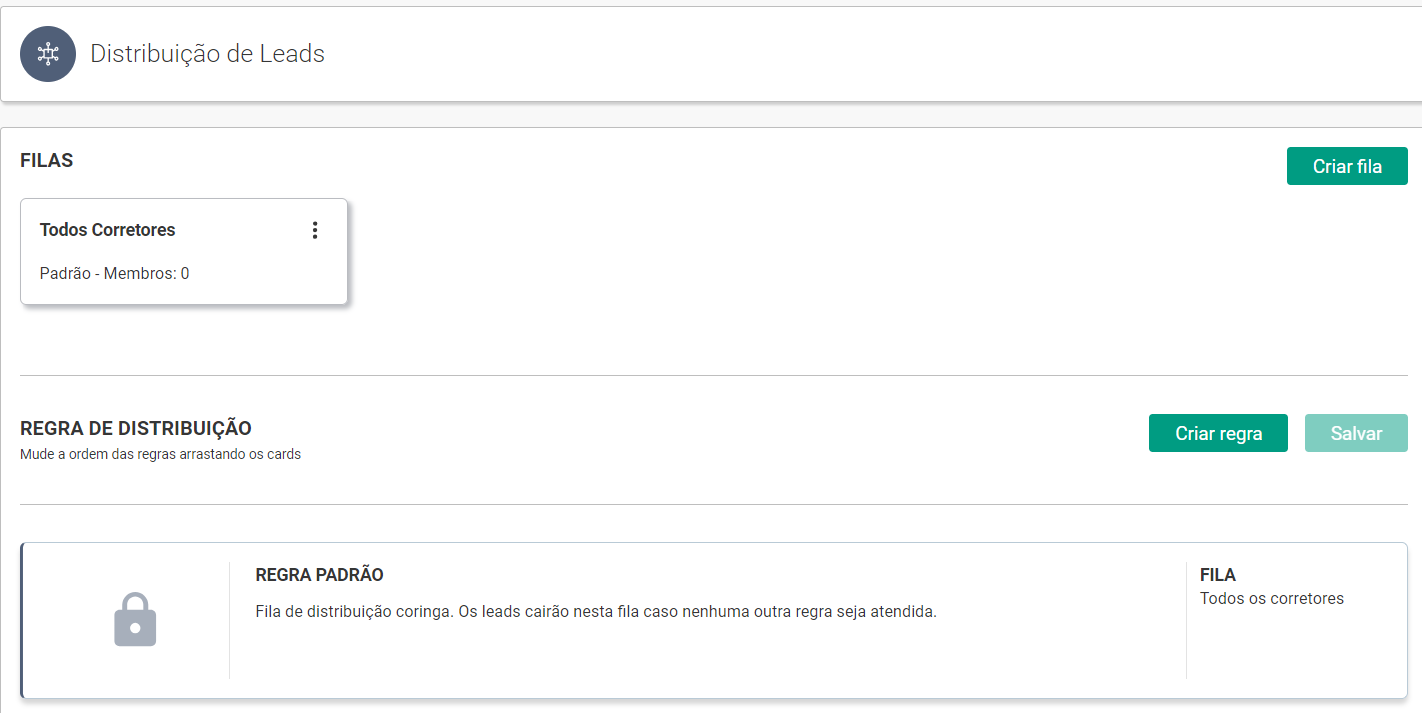Click the FILAS section heading
This screenshot has width=1422, height=713.
tap(46, 160)
